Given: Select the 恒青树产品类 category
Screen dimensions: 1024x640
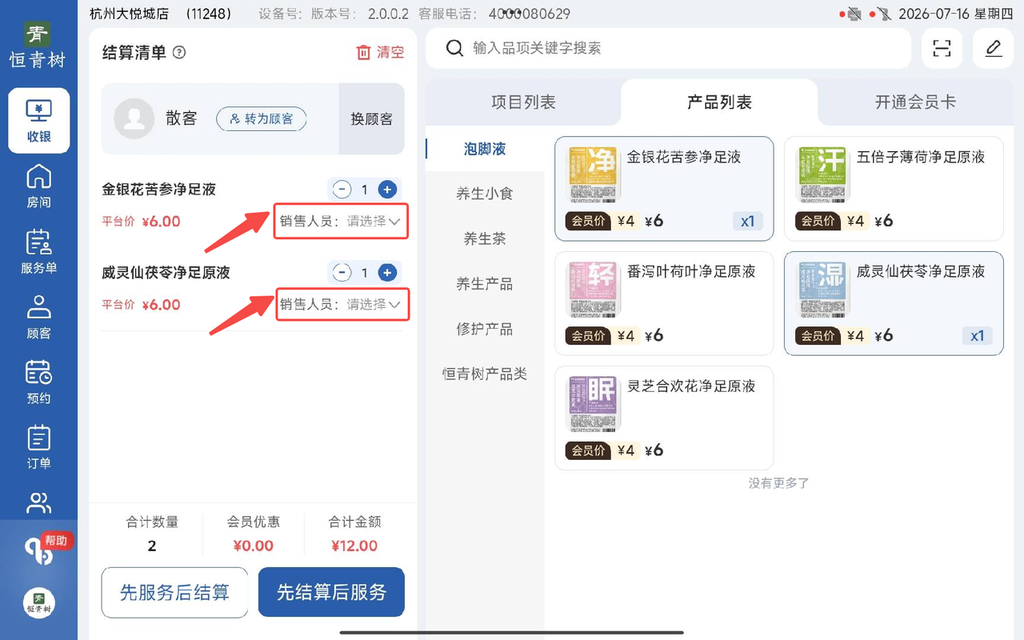Looking at the screenshot, I should tap(485, 374).
